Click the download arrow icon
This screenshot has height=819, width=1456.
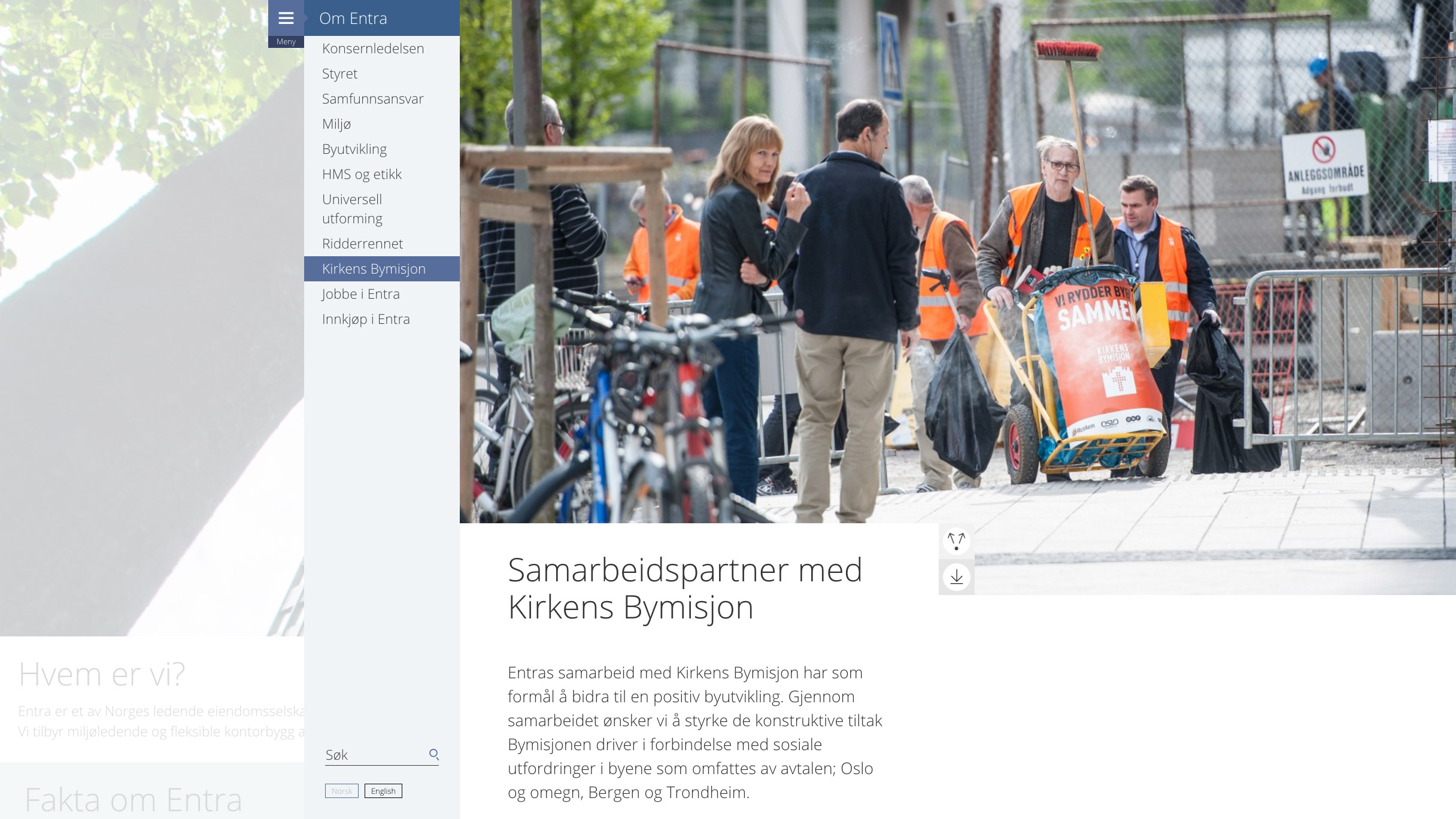(x=956, y=577)
